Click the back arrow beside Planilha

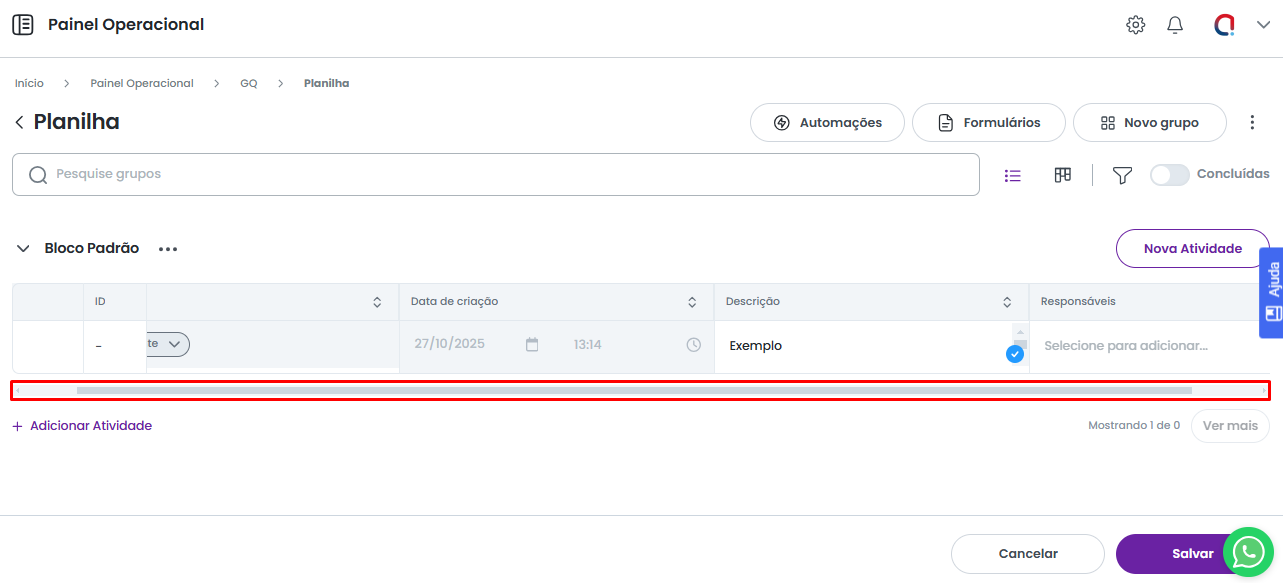pos(19,122)
